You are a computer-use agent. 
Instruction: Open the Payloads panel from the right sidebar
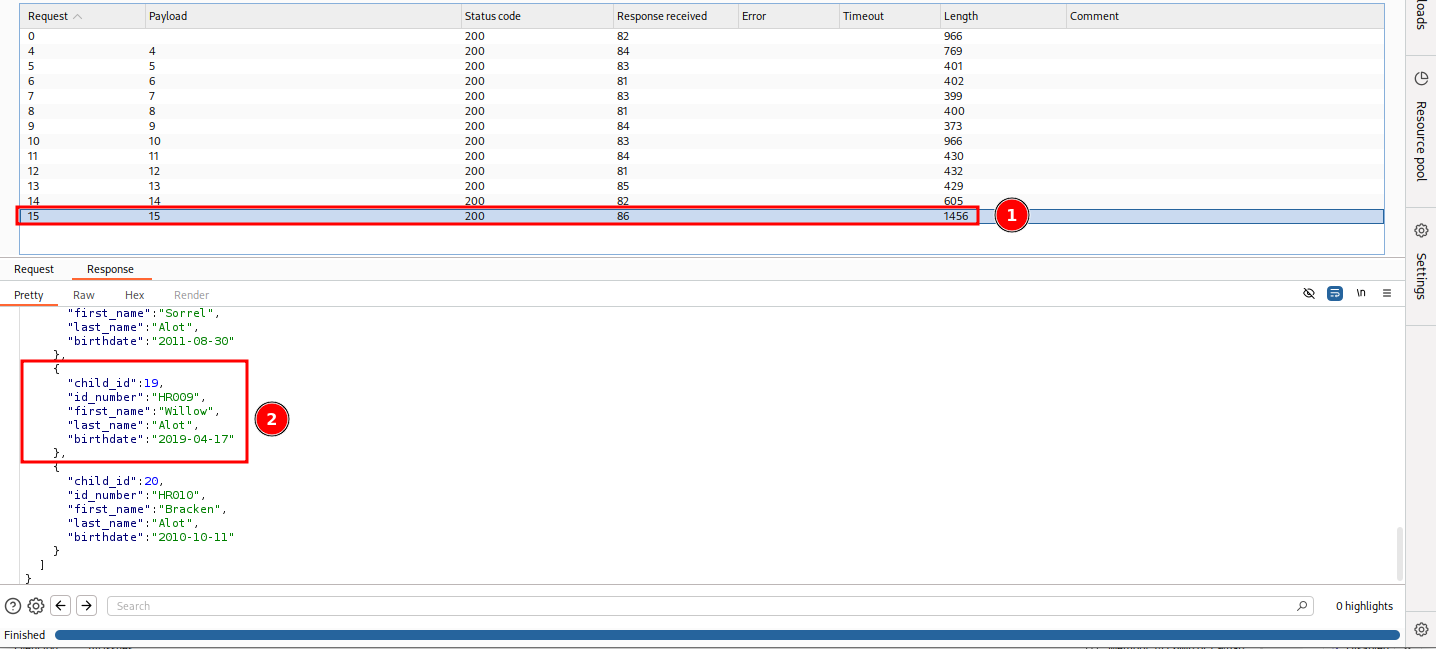pos(1421,14)
